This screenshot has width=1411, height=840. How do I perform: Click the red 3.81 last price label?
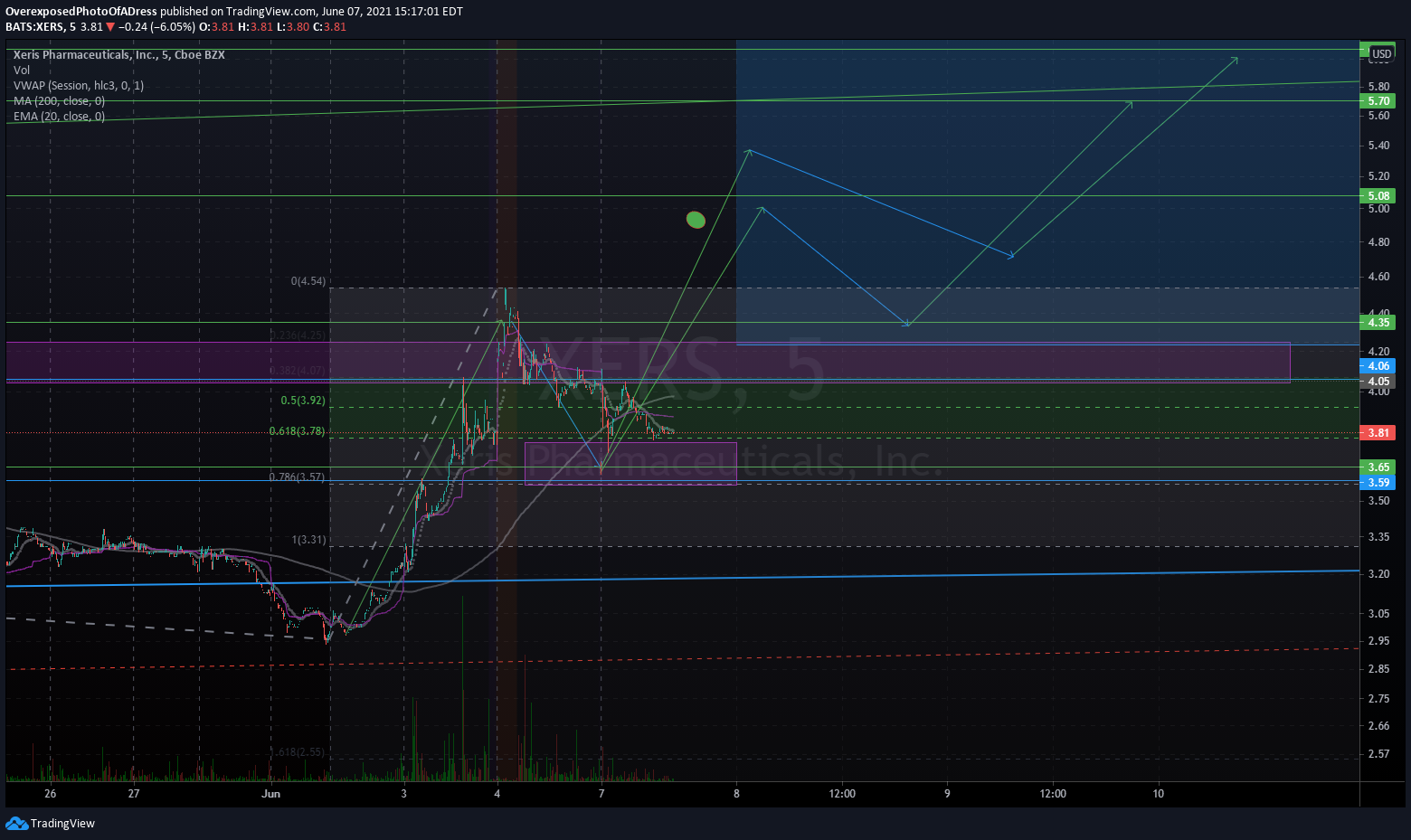(x=1378, y=433)
